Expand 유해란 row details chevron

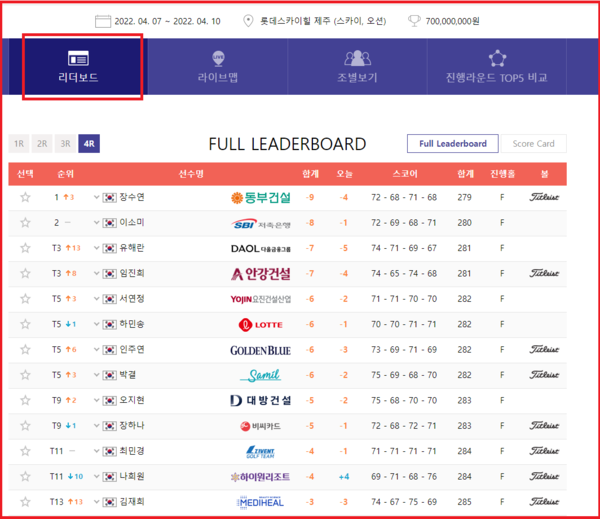[96, 248]
